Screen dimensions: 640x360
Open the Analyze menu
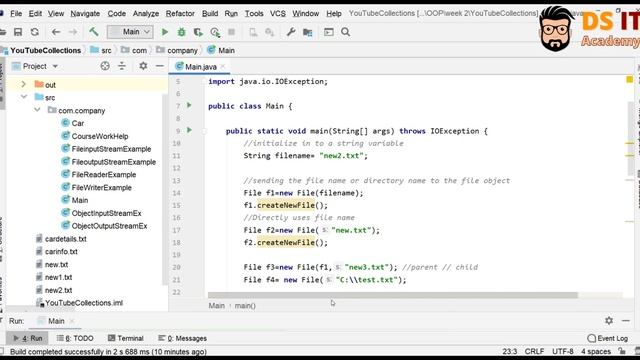[x=146, y=13]
